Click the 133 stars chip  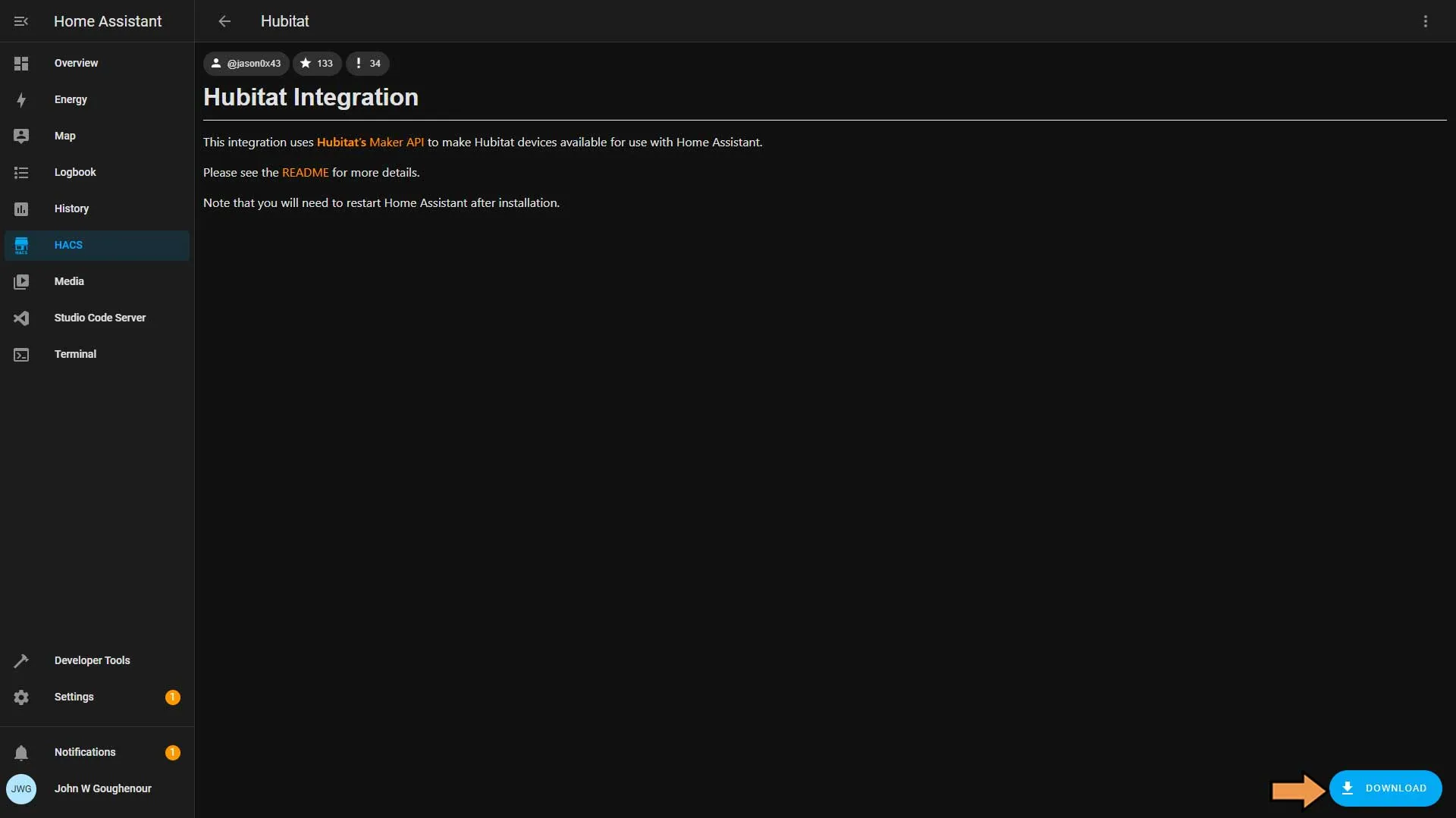[x=317, y=64]
